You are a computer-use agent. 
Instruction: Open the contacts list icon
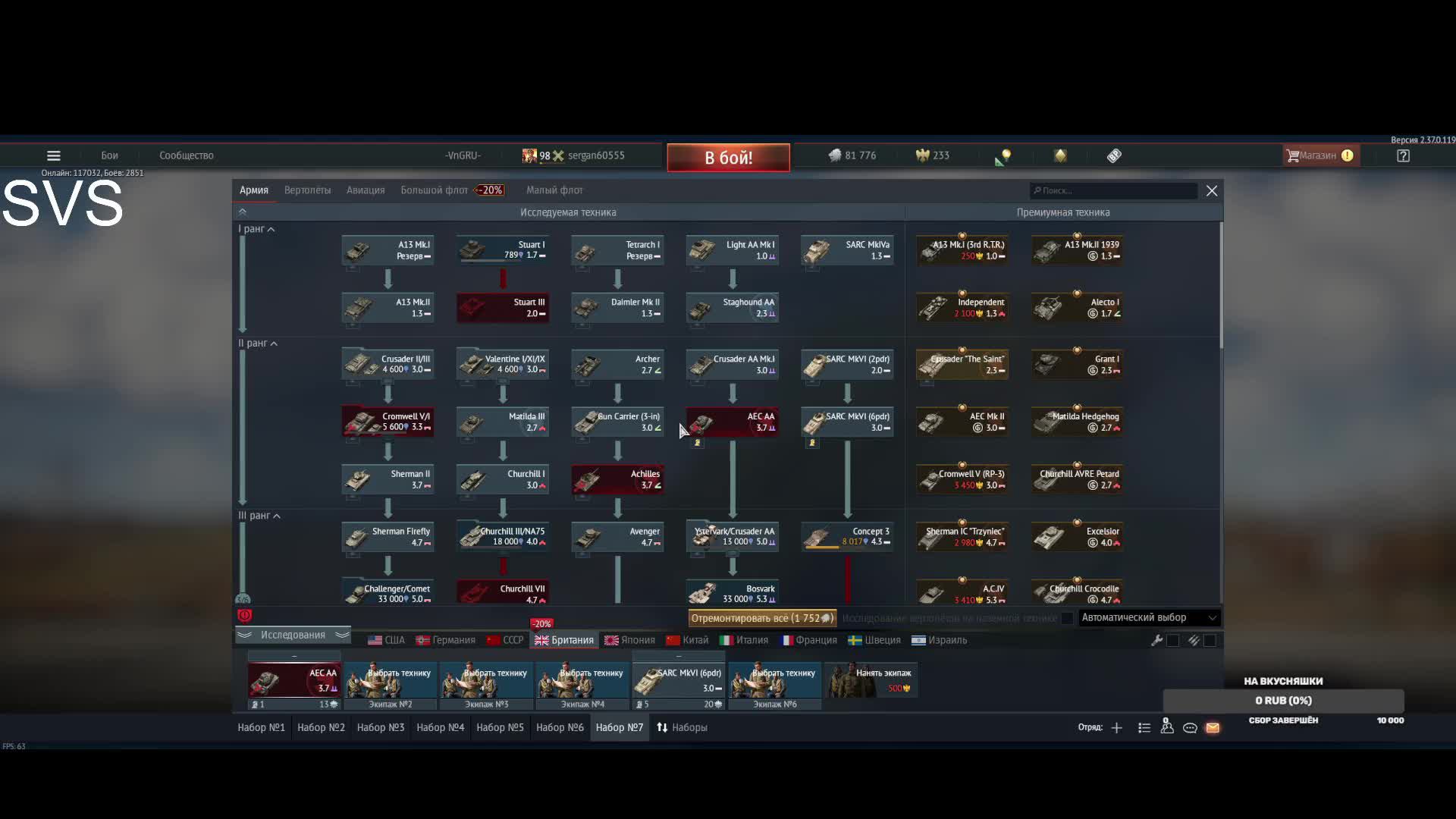1144,728
